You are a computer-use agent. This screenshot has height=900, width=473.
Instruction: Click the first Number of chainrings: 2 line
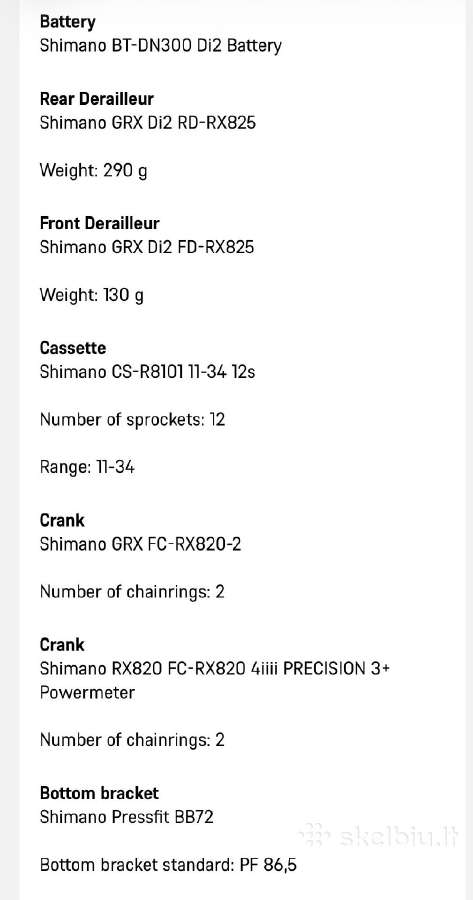click(x=132, y=591)
